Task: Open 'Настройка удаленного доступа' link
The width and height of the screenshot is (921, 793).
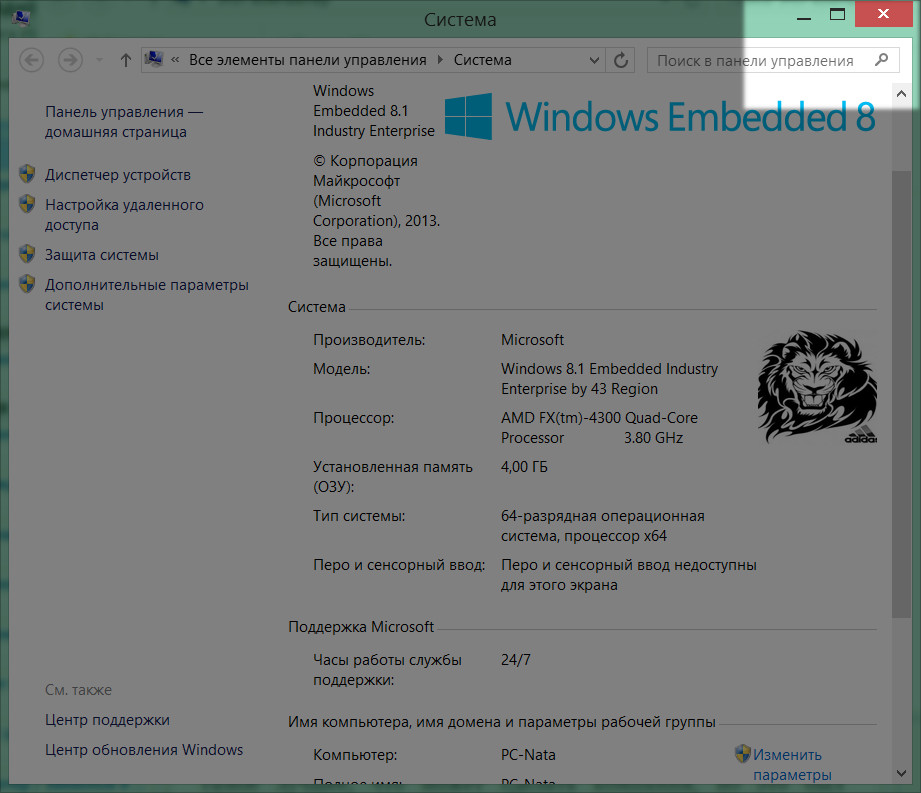Action: click(x=125, y=214)
